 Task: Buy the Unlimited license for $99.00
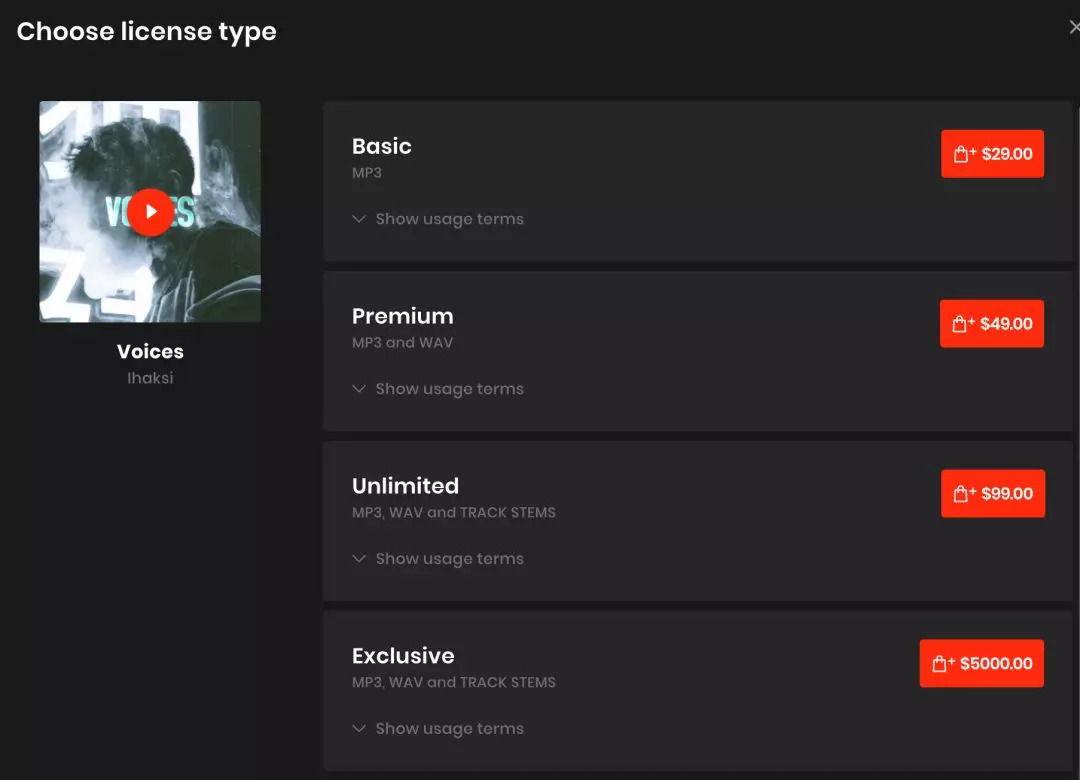pyautogui.click(x=992, y=494)
